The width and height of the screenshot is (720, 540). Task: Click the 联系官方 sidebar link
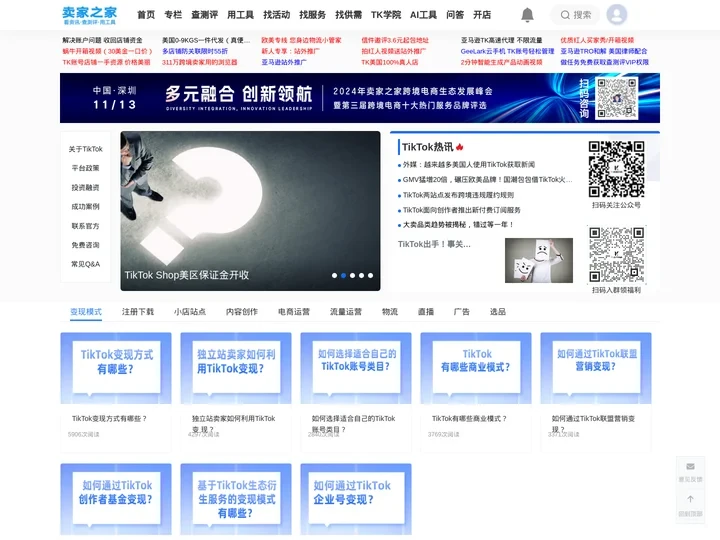(x=85, y=226)
